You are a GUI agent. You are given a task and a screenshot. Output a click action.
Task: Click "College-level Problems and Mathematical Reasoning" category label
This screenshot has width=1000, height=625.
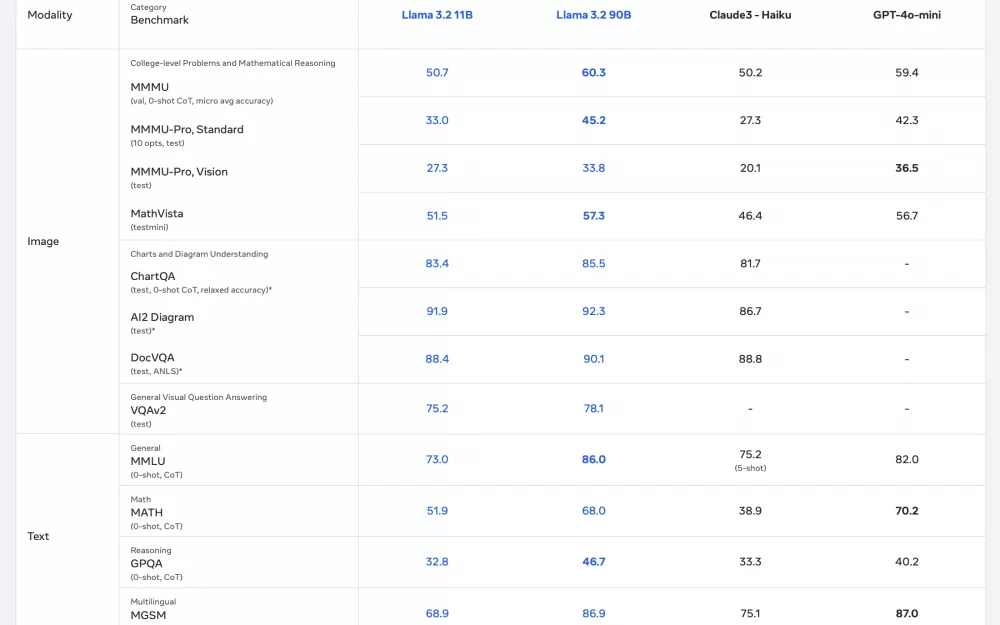tap(233, 63)
